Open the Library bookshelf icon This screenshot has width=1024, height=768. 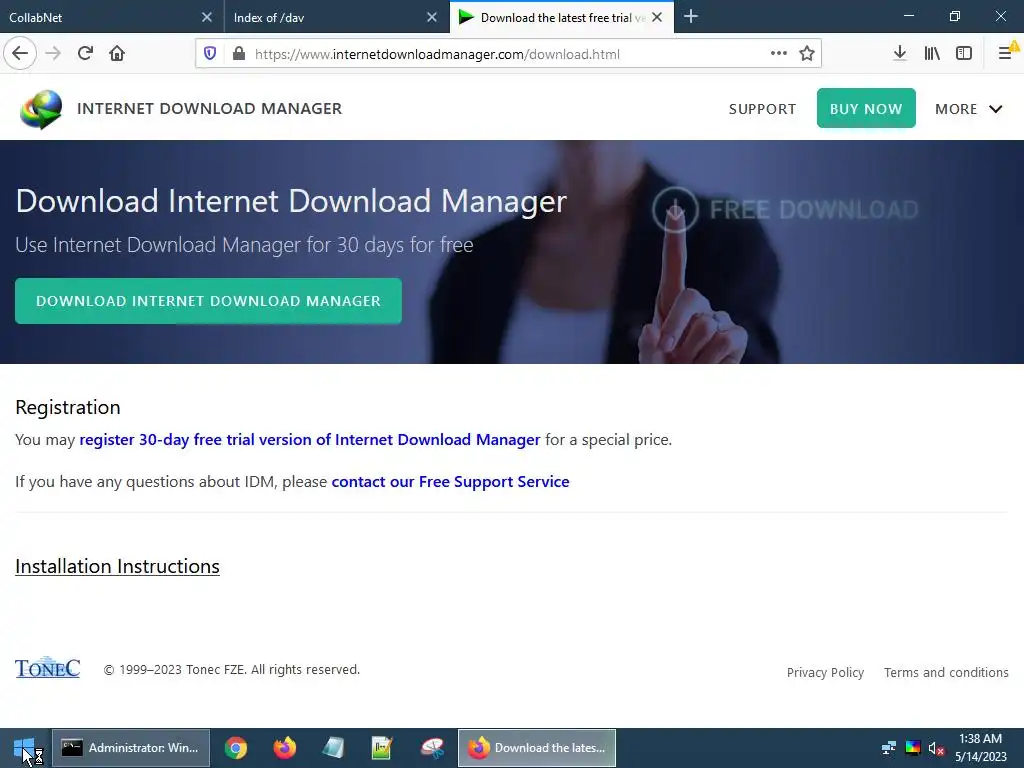932,54
